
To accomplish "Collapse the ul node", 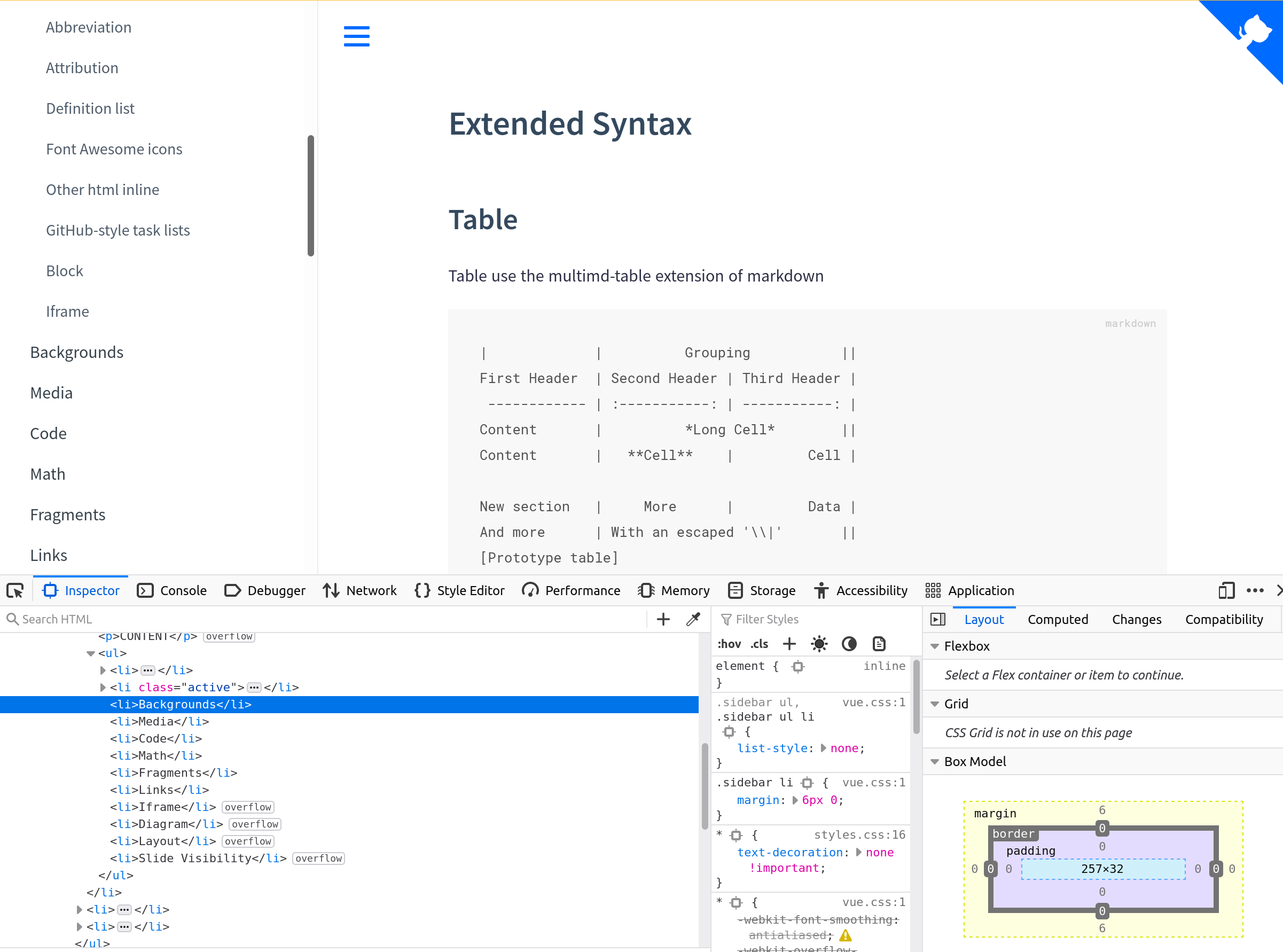I will point(90,653).
